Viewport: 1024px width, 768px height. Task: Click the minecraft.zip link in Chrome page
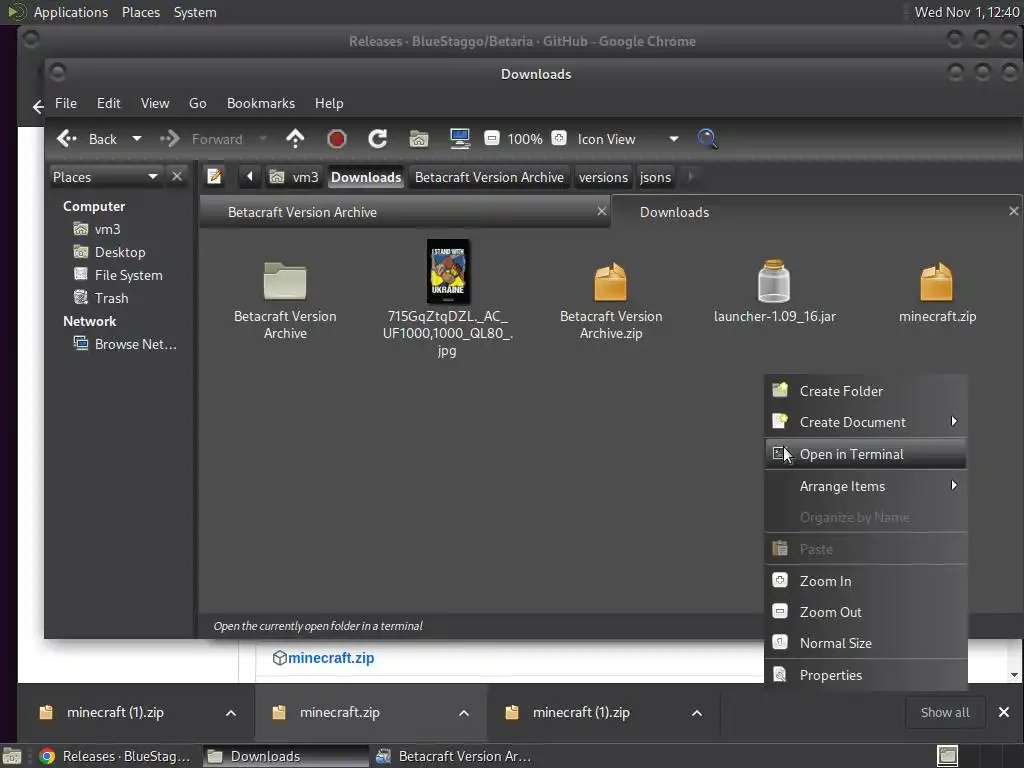(331, 658)
